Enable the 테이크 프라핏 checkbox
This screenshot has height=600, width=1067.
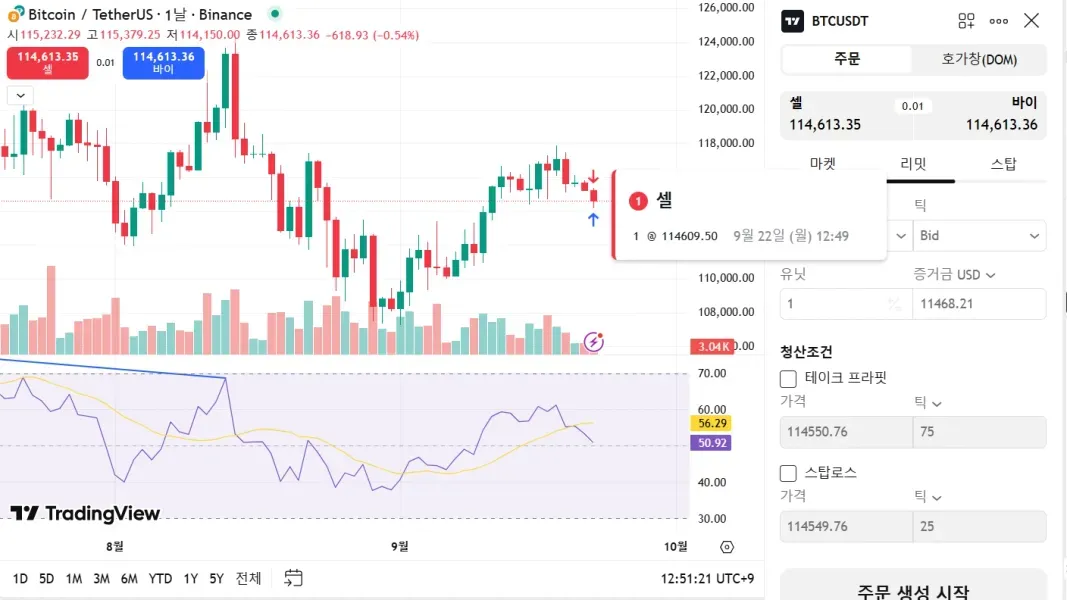pos(788,378)
